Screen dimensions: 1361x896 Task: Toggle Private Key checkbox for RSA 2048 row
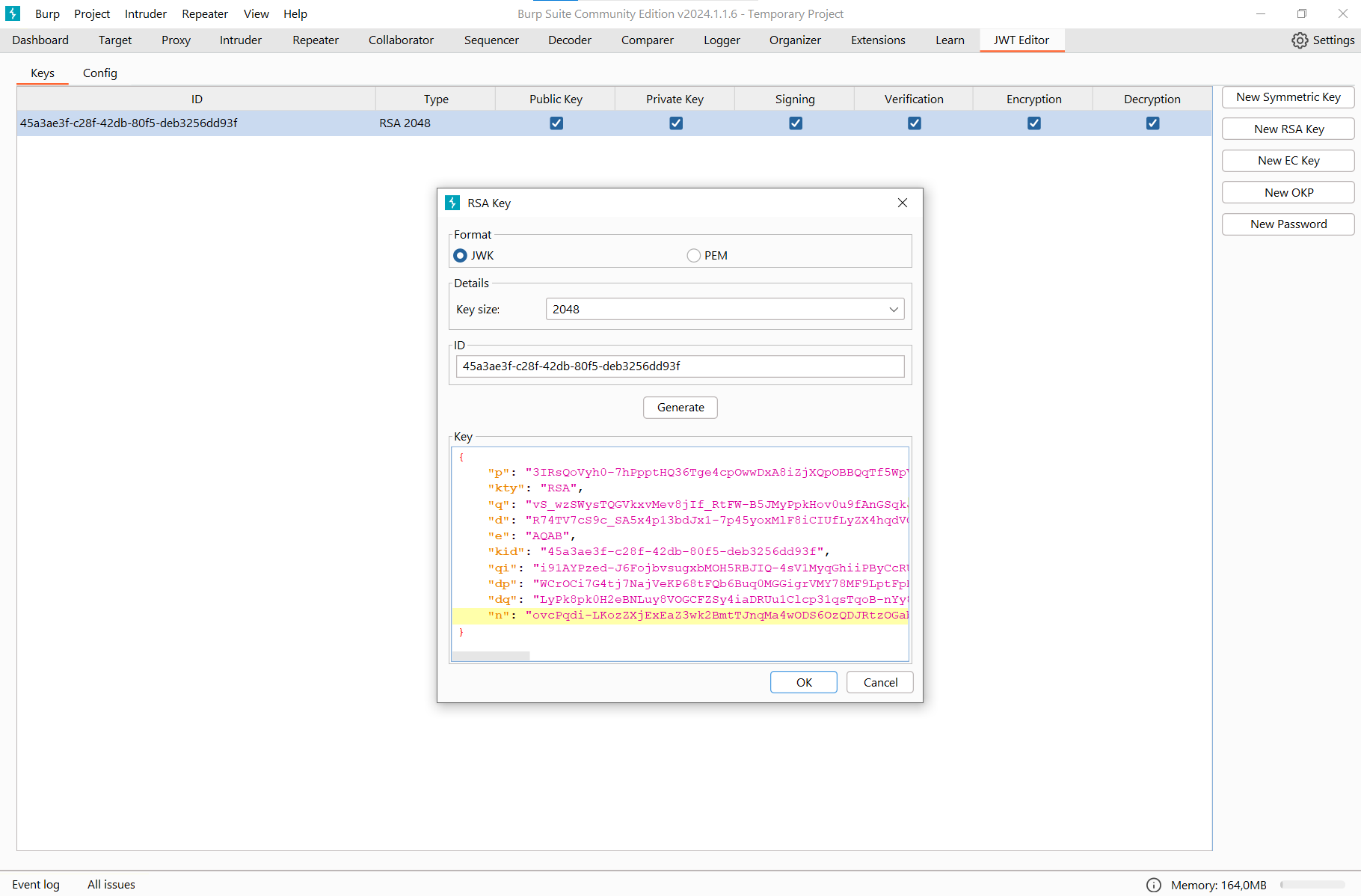point(676,123)
